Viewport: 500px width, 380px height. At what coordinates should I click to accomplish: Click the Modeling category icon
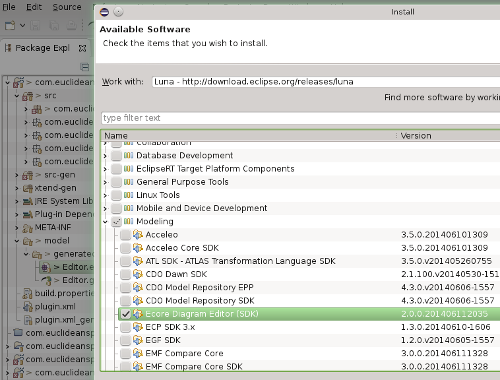click(128, 222)
